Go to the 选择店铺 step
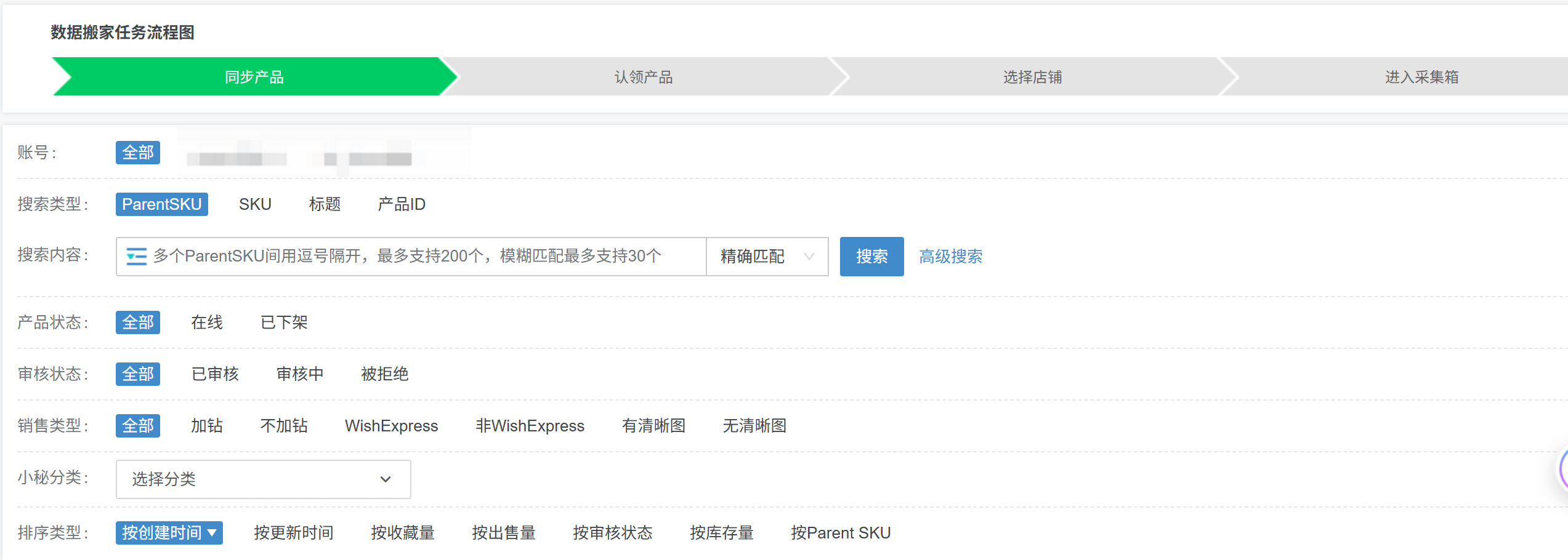1568x560 pixels. pyautogui.click(x=1032, y=77)
